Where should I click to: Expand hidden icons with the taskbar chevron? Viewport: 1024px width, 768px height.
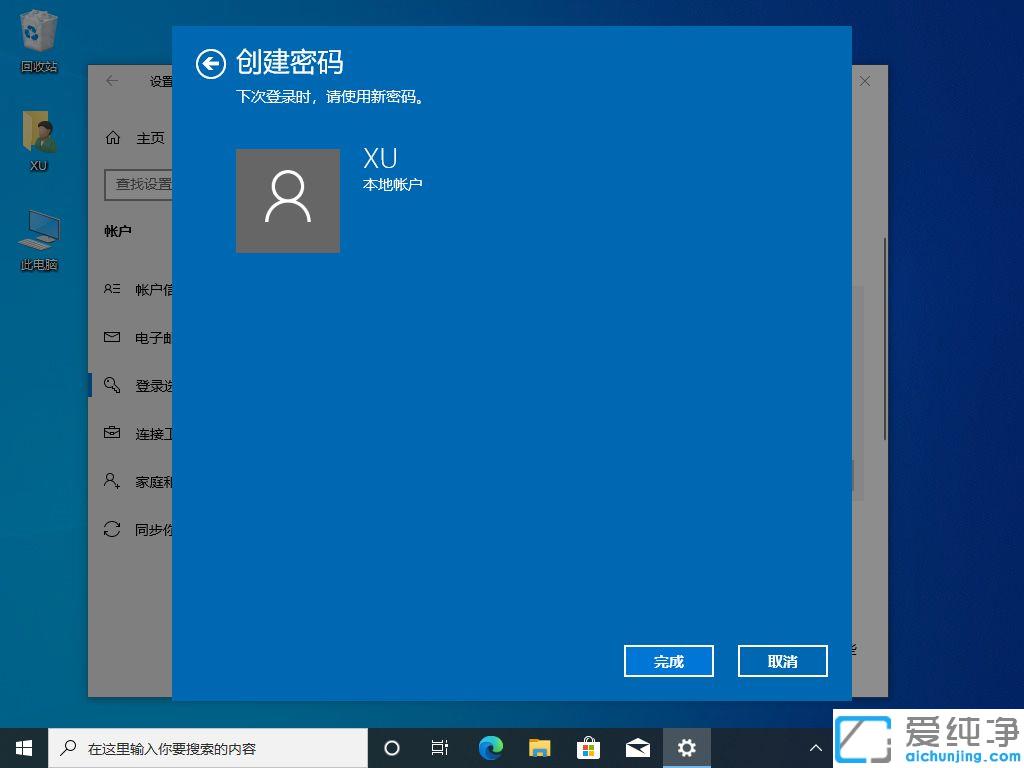[816, 747]
